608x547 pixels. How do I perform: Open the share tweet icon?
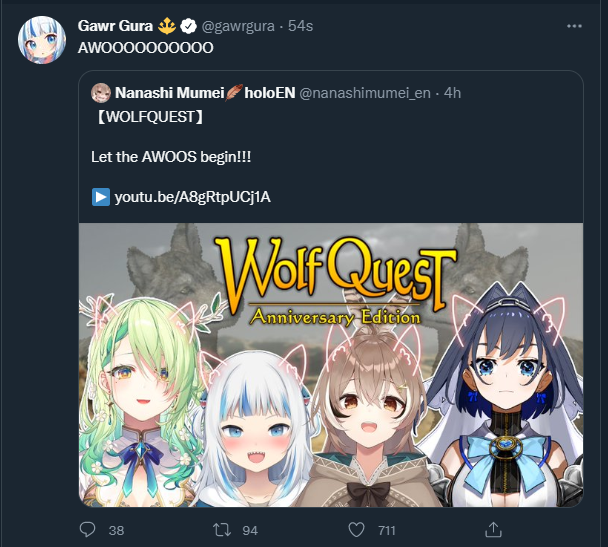coord(493,530)
